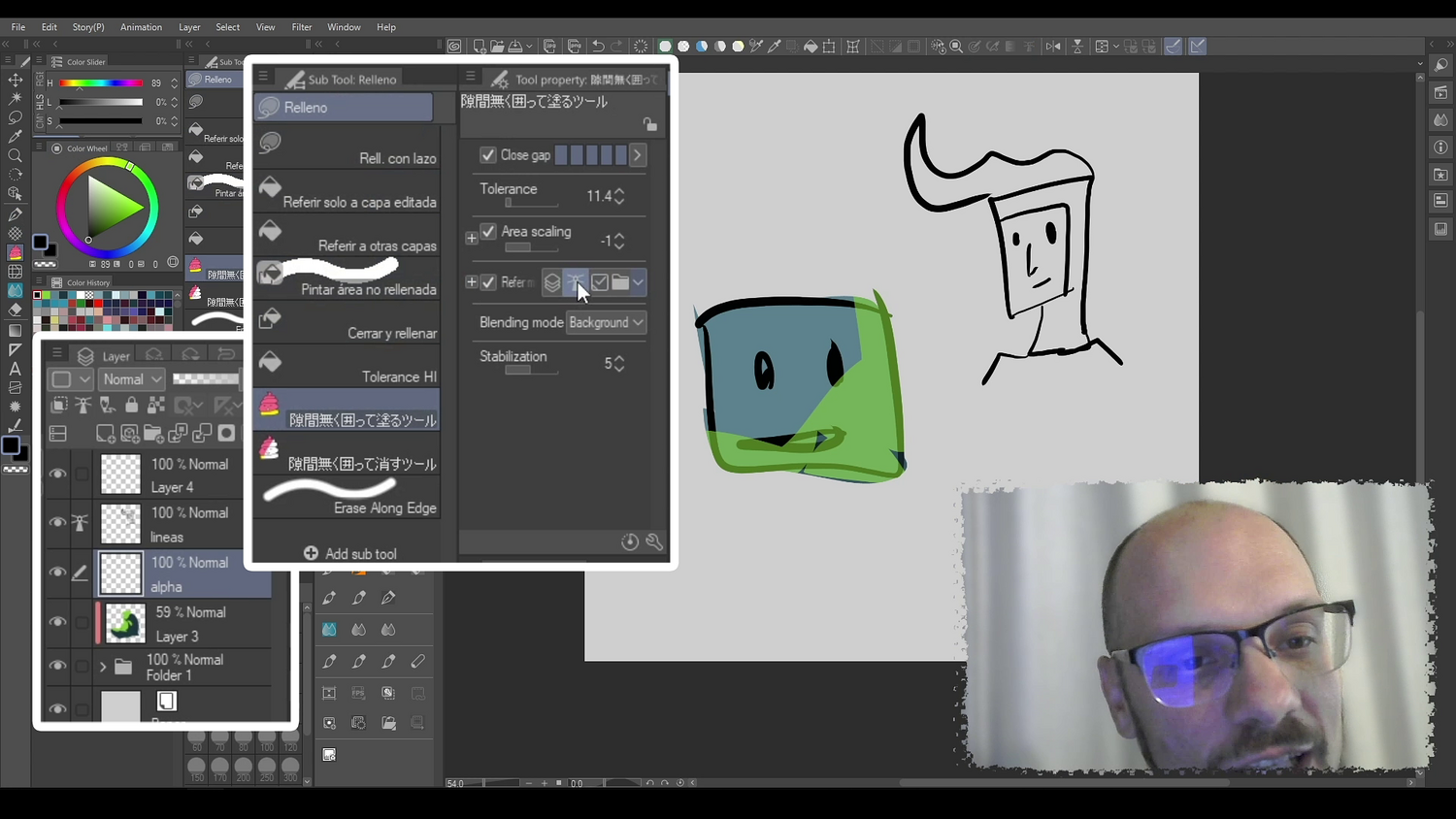Expand Area scaling extra options plus

point(472,238)
